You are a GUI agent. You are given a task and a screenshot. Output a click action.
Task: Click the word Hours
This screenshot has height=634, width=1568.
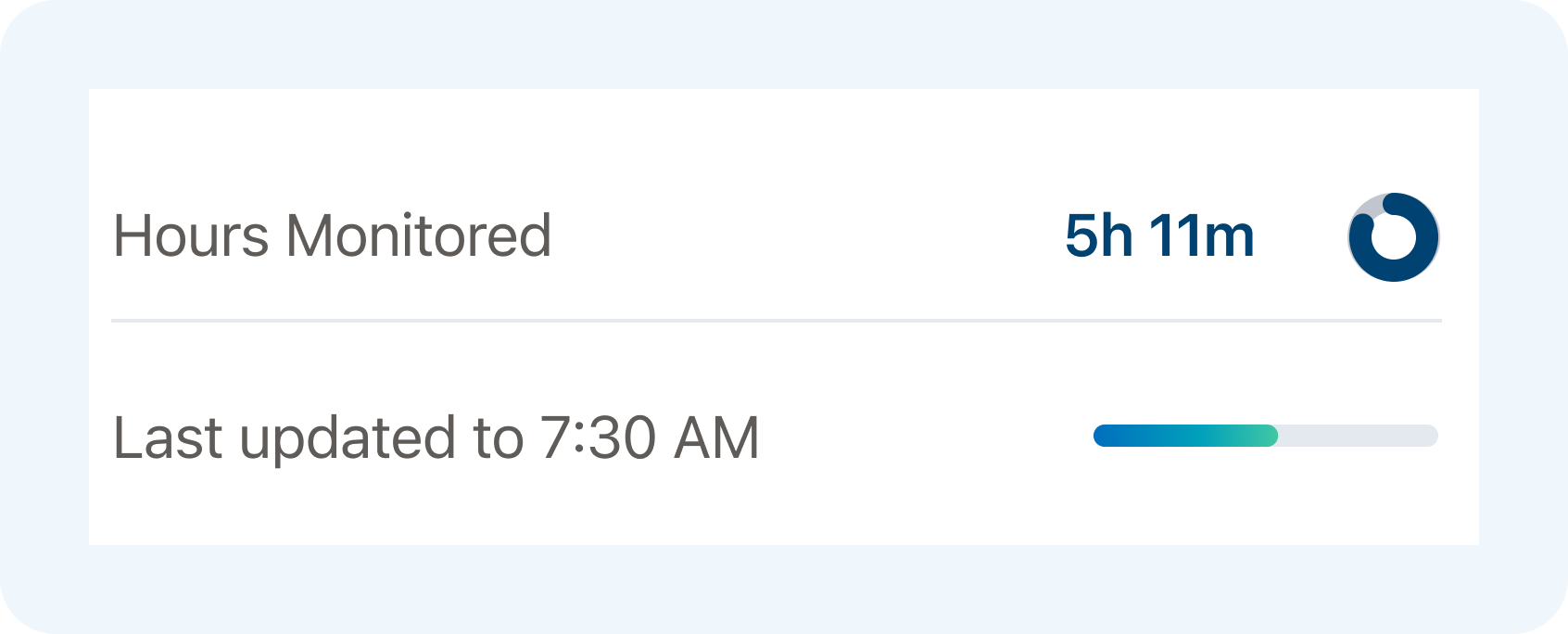(x=191, y=236)
